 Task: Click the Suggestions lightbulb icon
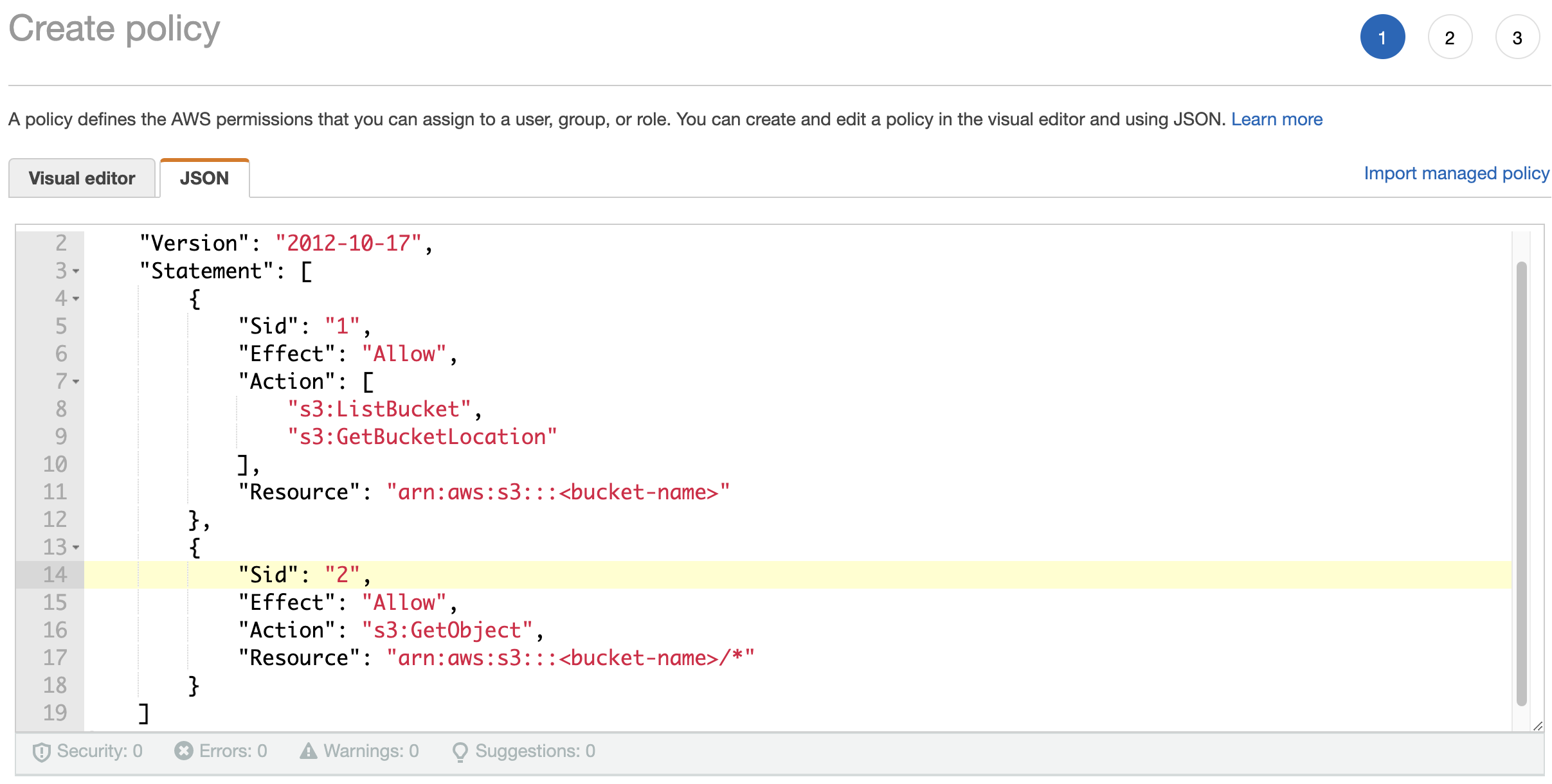(x=460, y=751)
